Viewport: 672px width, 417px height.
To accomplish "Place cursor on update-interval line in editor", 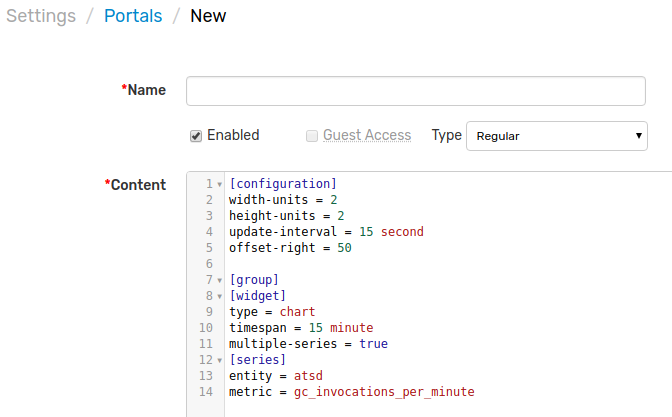I will tap(326, 232).
